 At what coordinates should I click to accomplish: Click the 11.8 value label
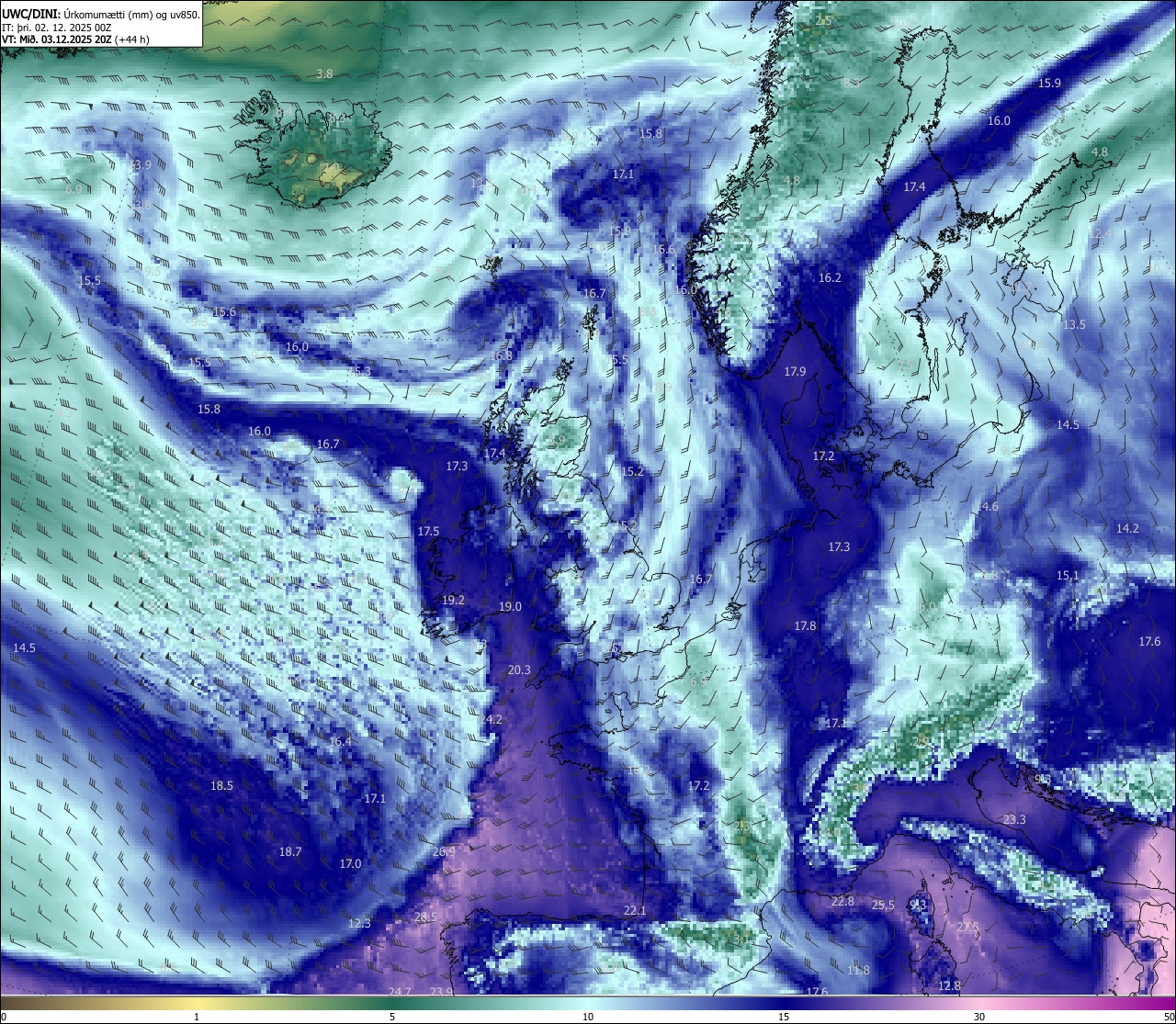(858, 970)
